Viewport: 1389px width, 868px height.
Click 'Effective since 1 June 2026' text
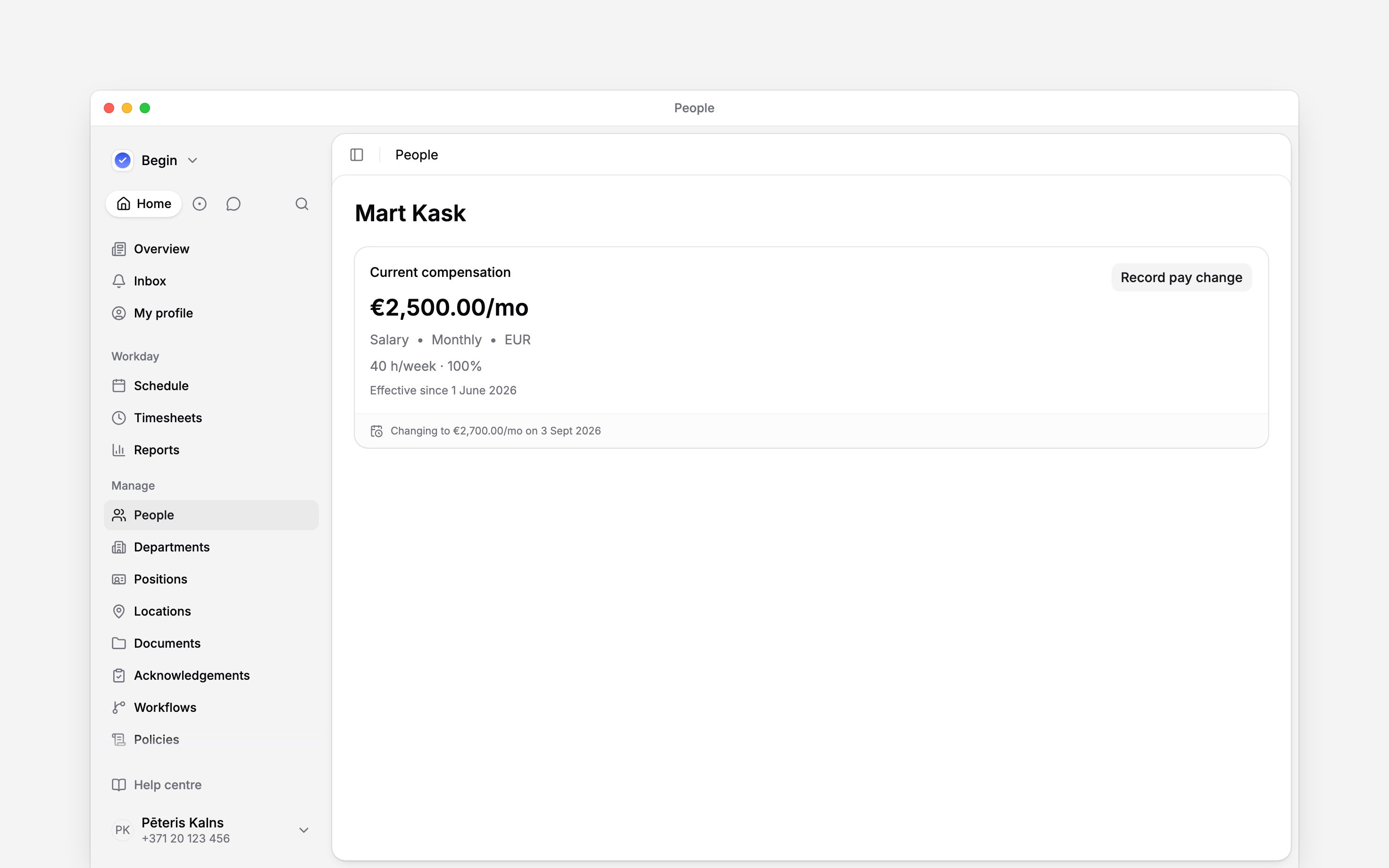tap(443, 391)
